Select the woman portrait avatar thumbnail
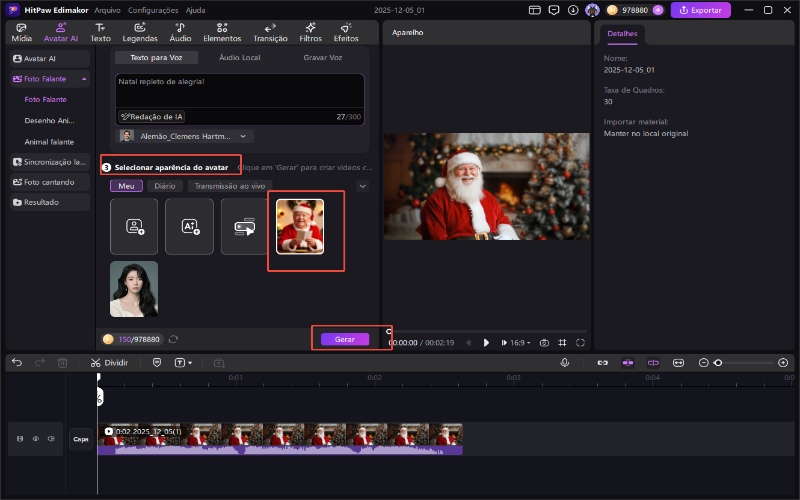Screen dimensions: 800x500 tap(134, 289)
